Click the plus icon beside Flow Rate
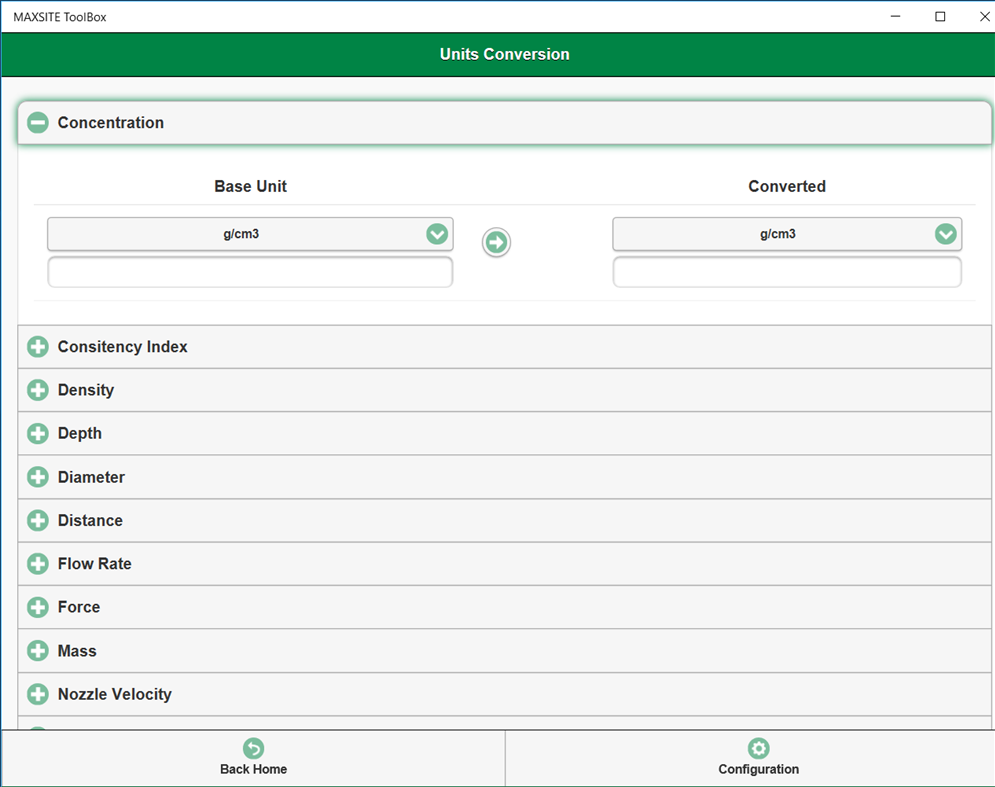 (x=37, y=563)
